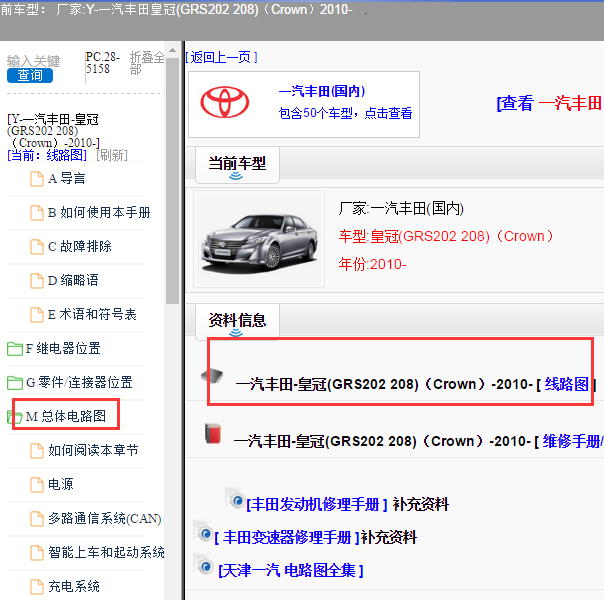Click the 刷新 refresh link
This screenshot has width=604, height=600.
[x=112, y=155]
